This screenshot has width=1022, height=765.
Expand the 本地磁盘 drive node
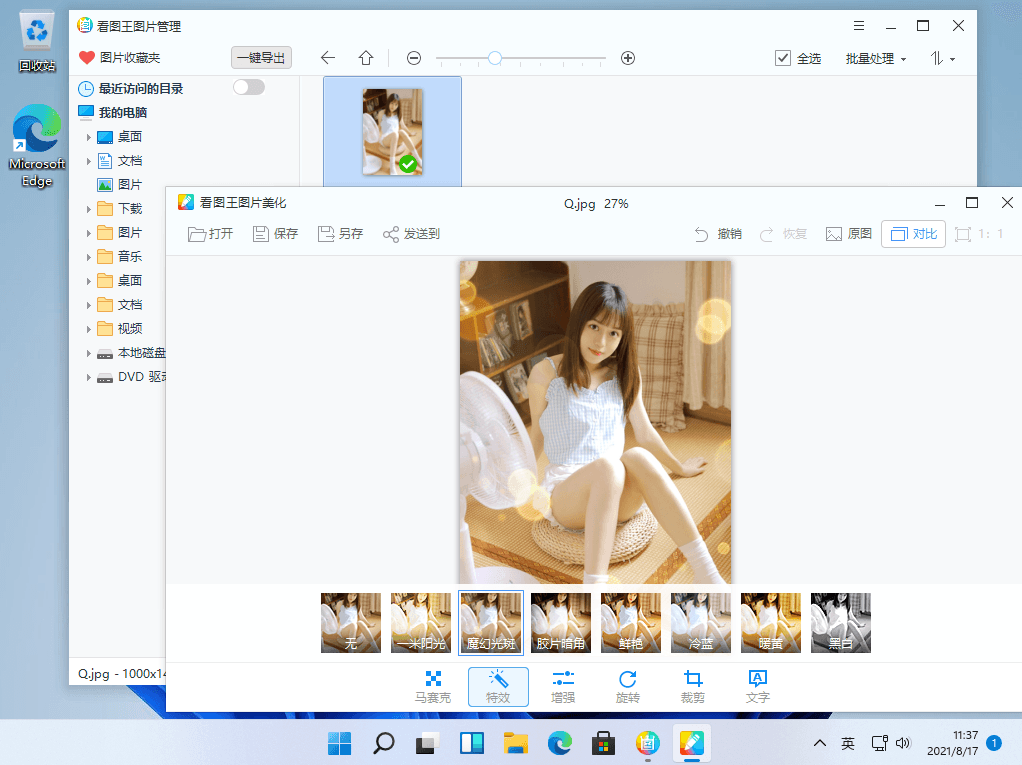tap(89, 353)
